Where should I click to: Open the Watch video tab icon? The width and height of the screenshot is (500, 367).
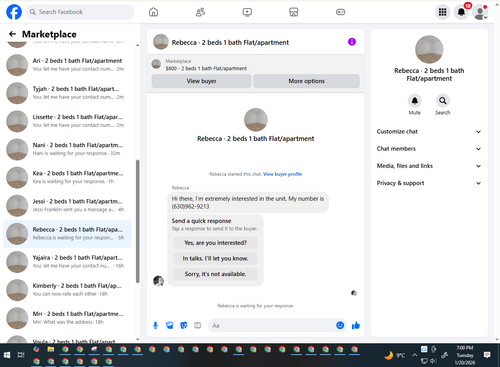tap(247, 12)
